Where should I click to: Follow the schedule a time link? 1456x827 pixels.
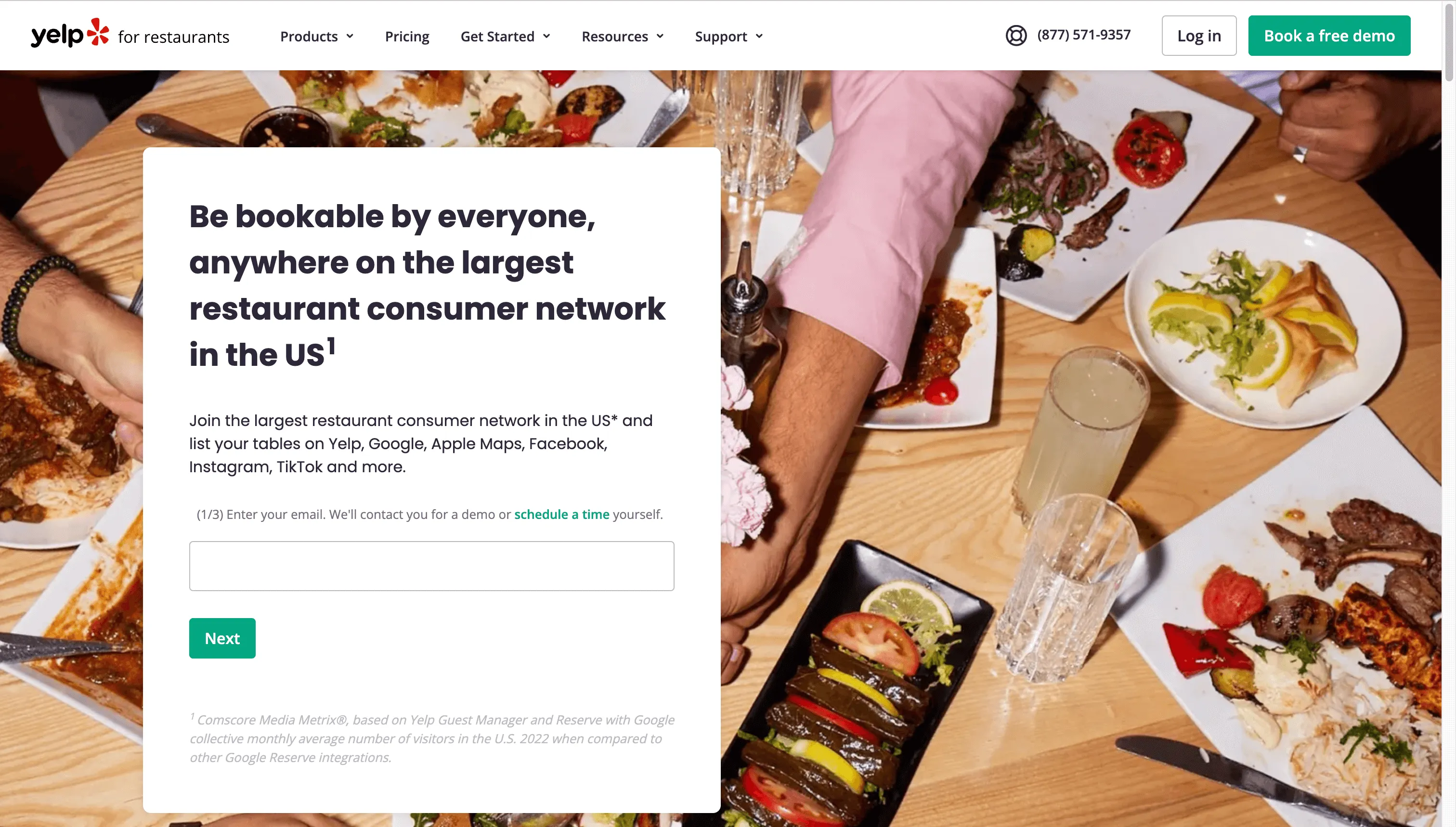561,514
